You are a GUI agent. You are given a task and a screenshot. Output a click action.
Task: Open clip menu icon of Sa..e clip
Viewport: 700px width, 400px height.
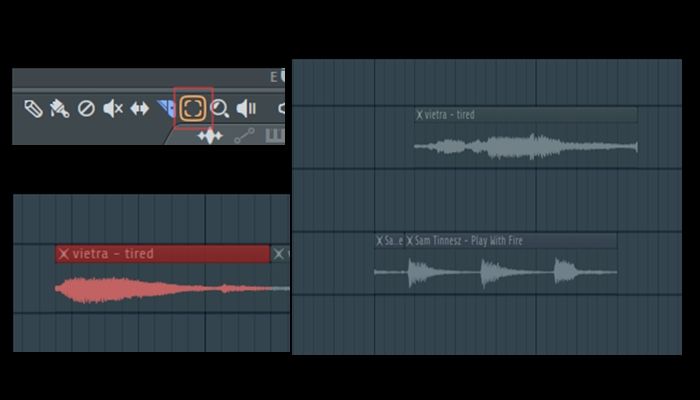pyautogui.click(x=379, y=241)
